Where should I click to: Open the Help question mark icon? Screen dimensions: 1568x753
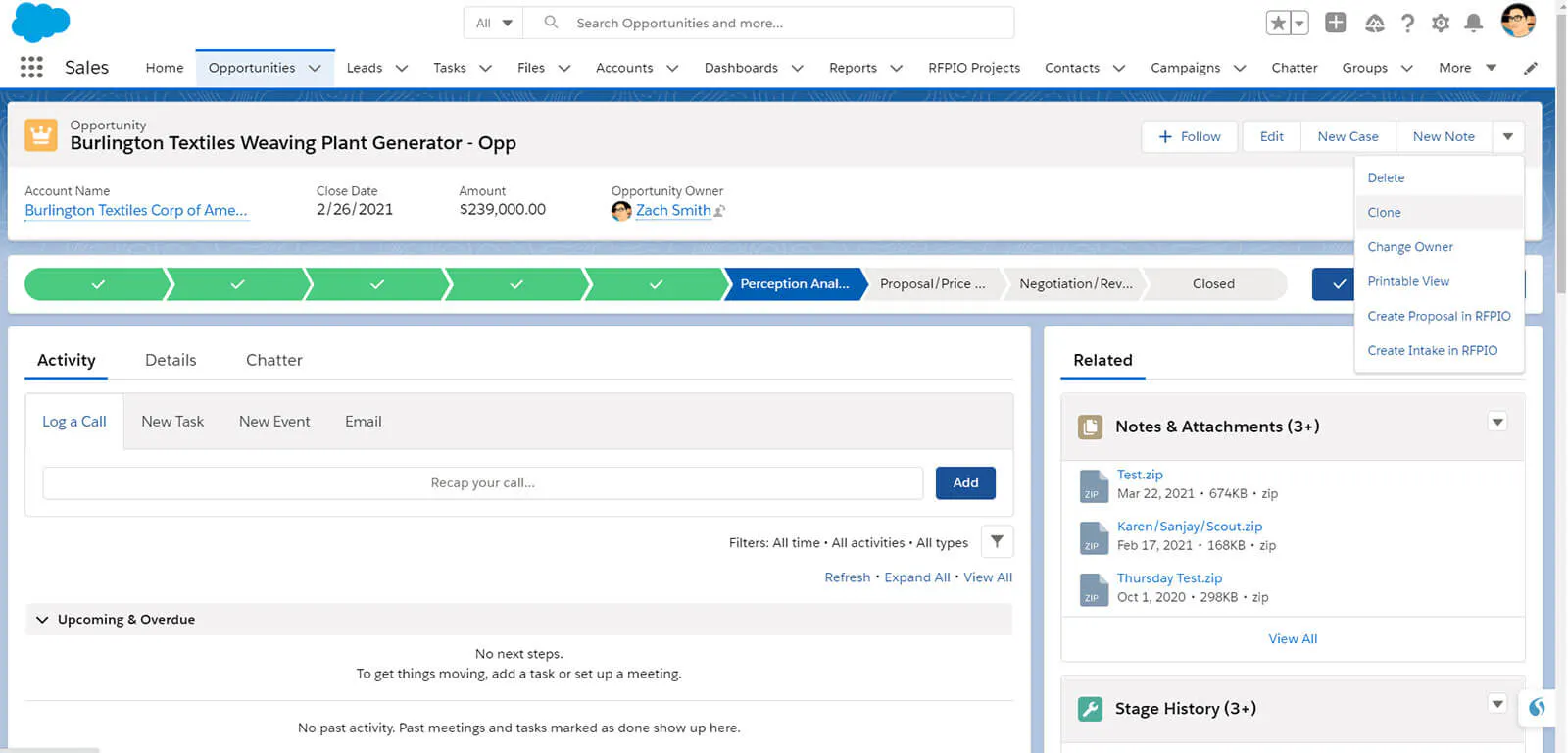coord(1407,23)
